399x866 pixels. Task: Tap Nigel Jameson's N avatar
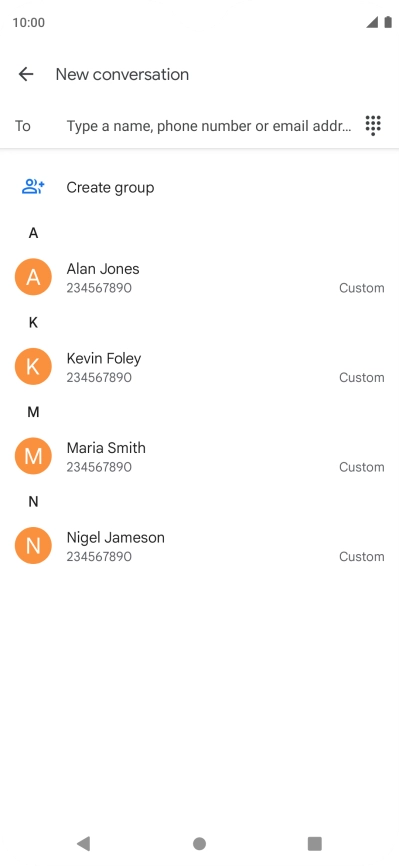coord(33,546)
